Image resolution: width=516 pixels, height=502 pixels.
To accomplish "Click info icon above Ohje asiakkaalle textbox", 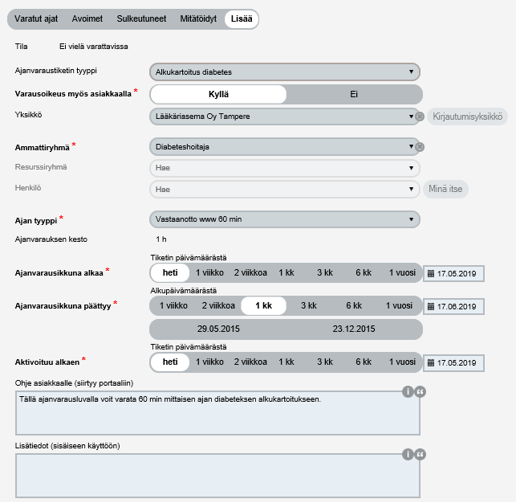I will point(408,392).
